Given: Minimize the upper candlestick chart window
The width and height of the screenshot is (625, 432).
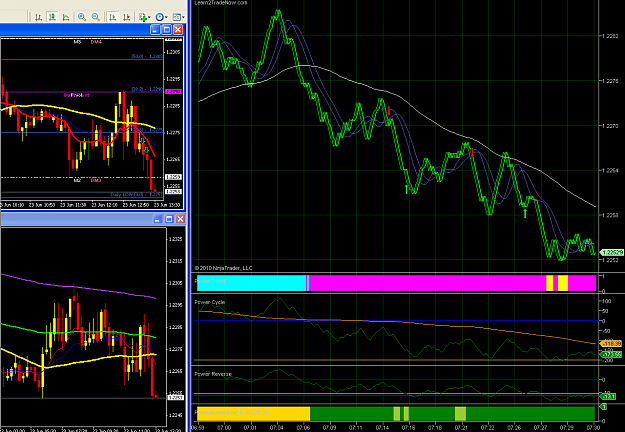Looking at the screenshot, I should pos(155,29).
